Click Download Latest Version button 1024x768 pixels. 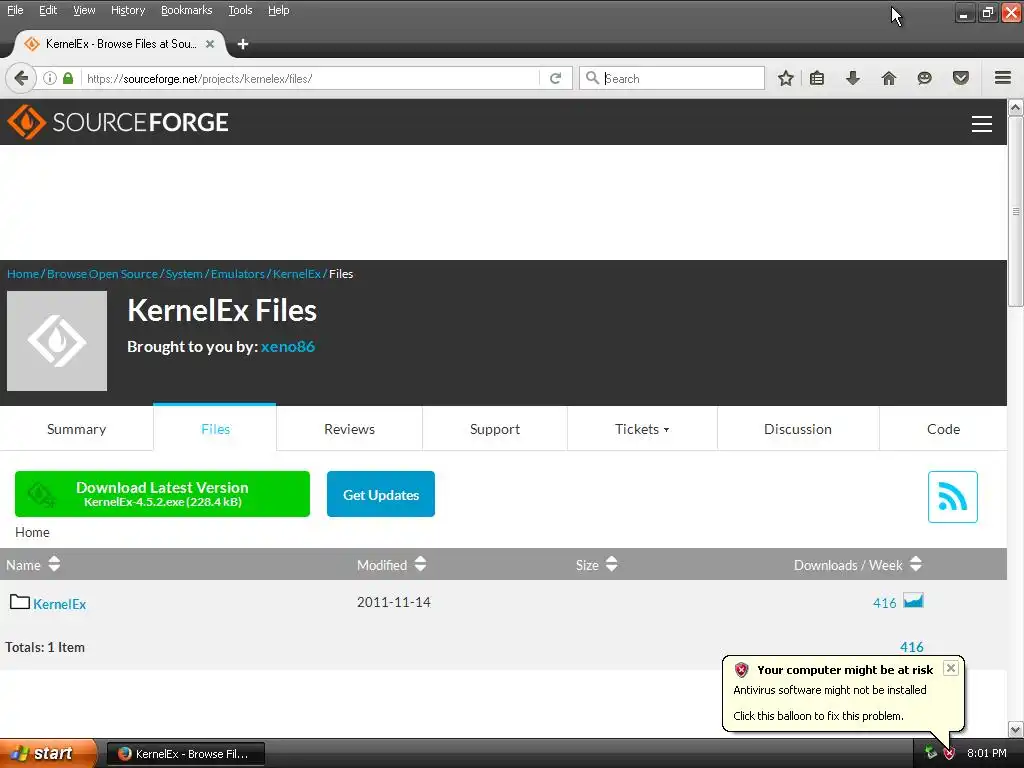tap(162, 494)
